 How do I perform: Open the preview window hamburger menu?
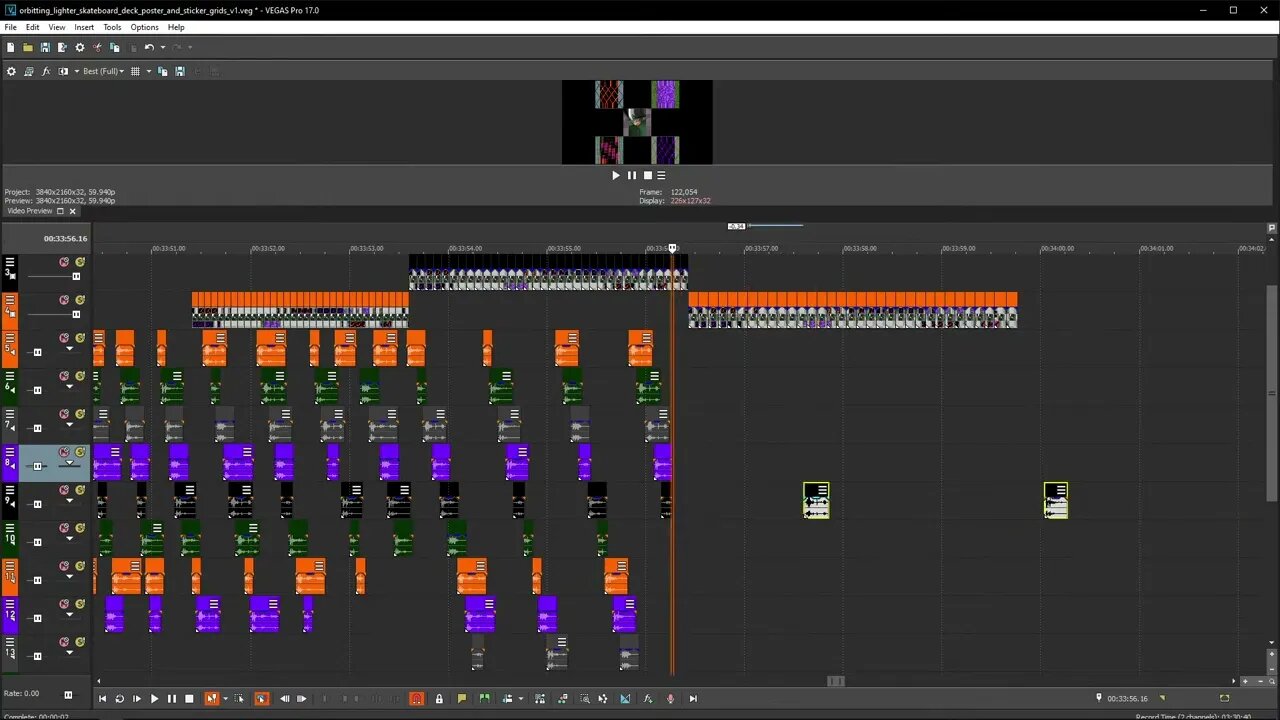661,175
